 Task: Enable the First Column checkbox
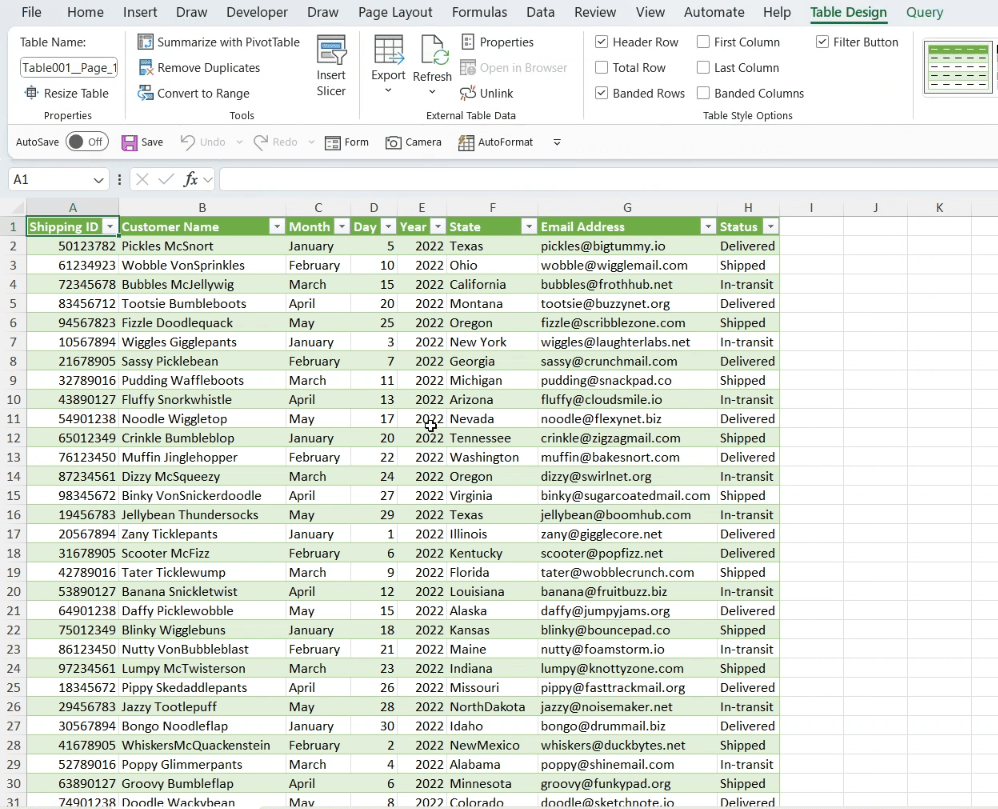click(703, 42)
